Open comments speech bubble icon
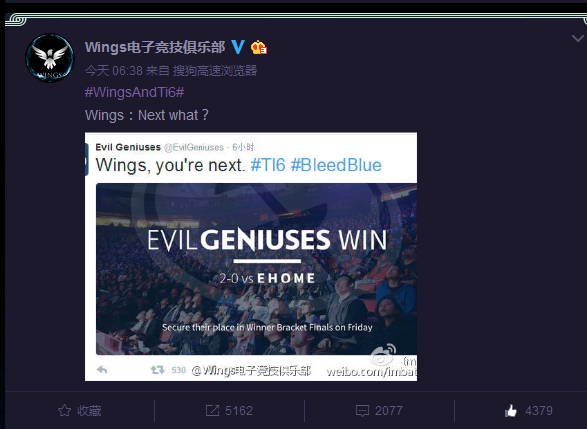 point(362,411)
